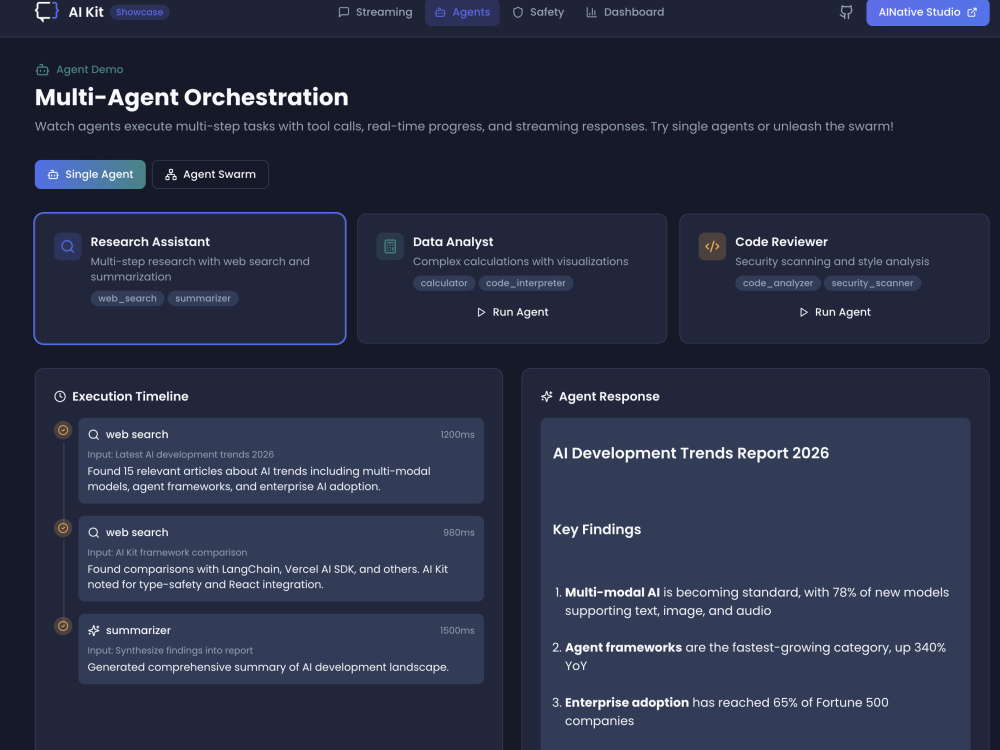Run the Code Reviewer agent
The image size is (1000, 750).
click(x=834, y=312)
